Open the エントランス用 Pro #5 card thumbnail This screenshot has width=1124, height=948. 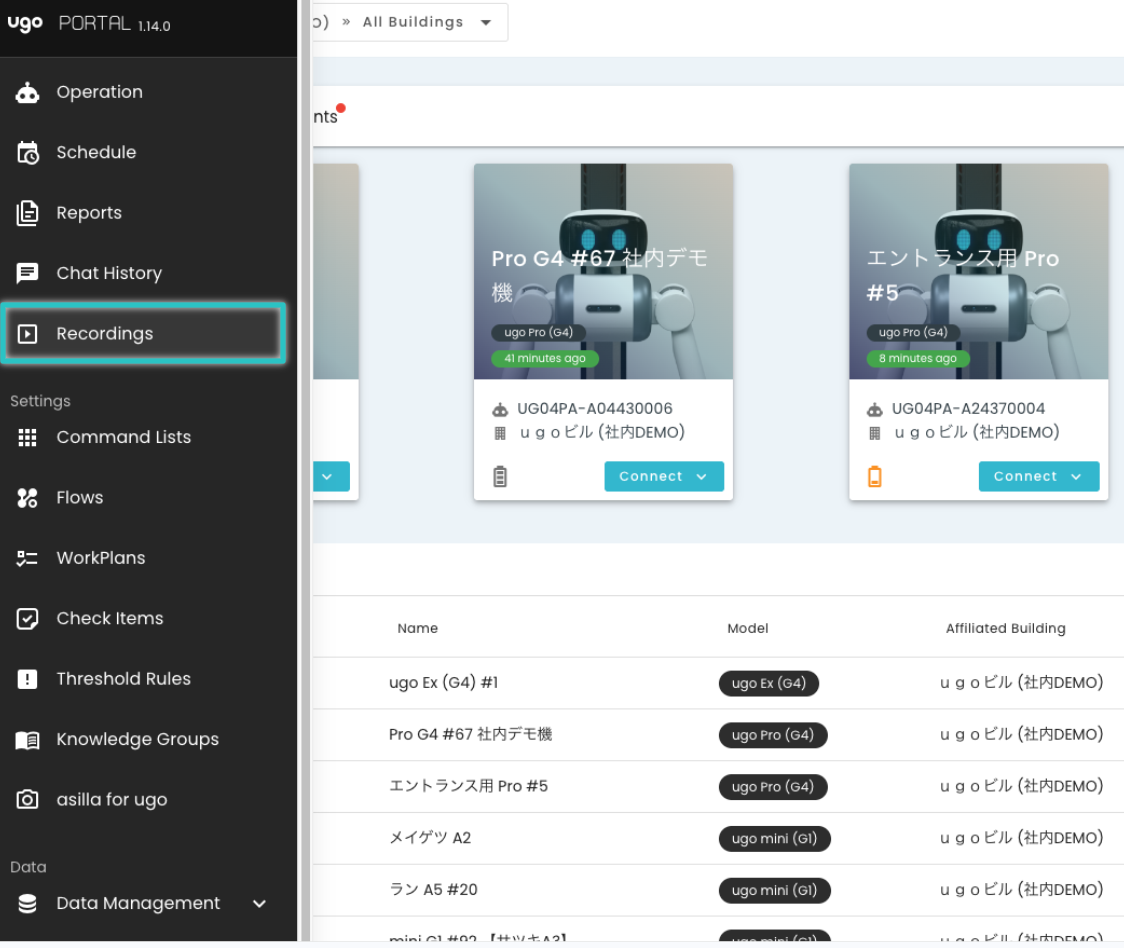978,271
